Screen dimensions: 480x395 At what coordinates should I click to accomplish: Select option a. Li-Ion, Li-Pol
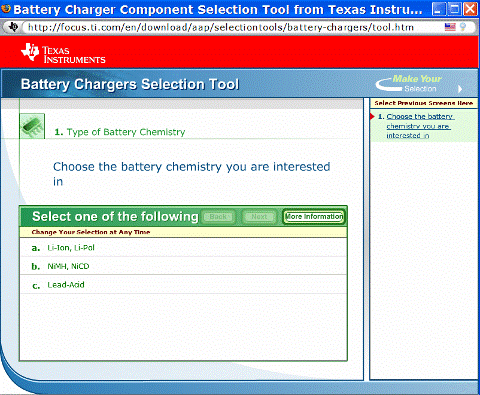point(183,248)
